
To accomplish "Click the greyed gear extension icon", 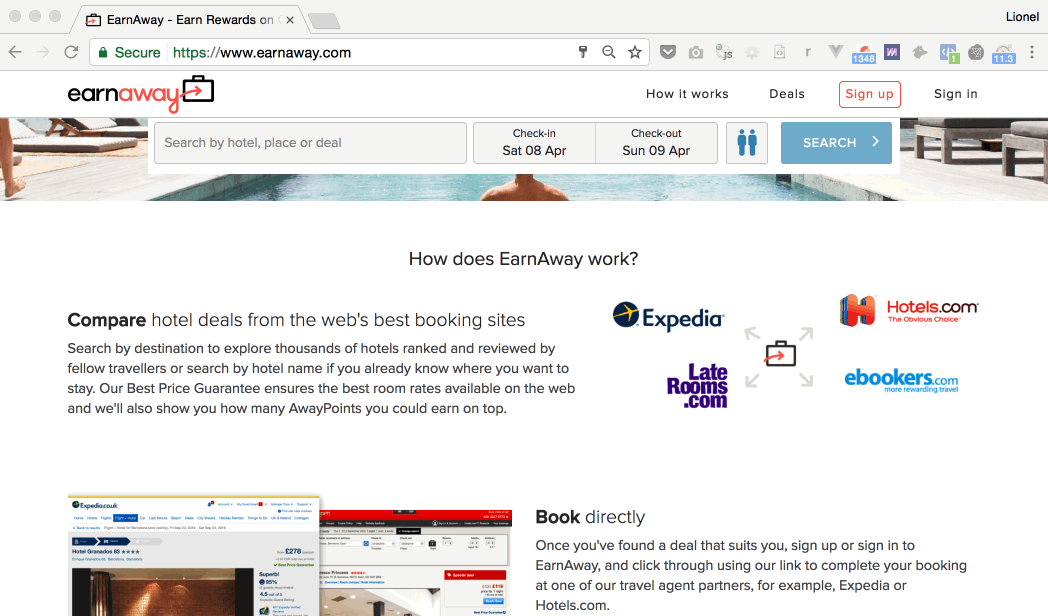I will pyautogui.click(x=752, y=52).
